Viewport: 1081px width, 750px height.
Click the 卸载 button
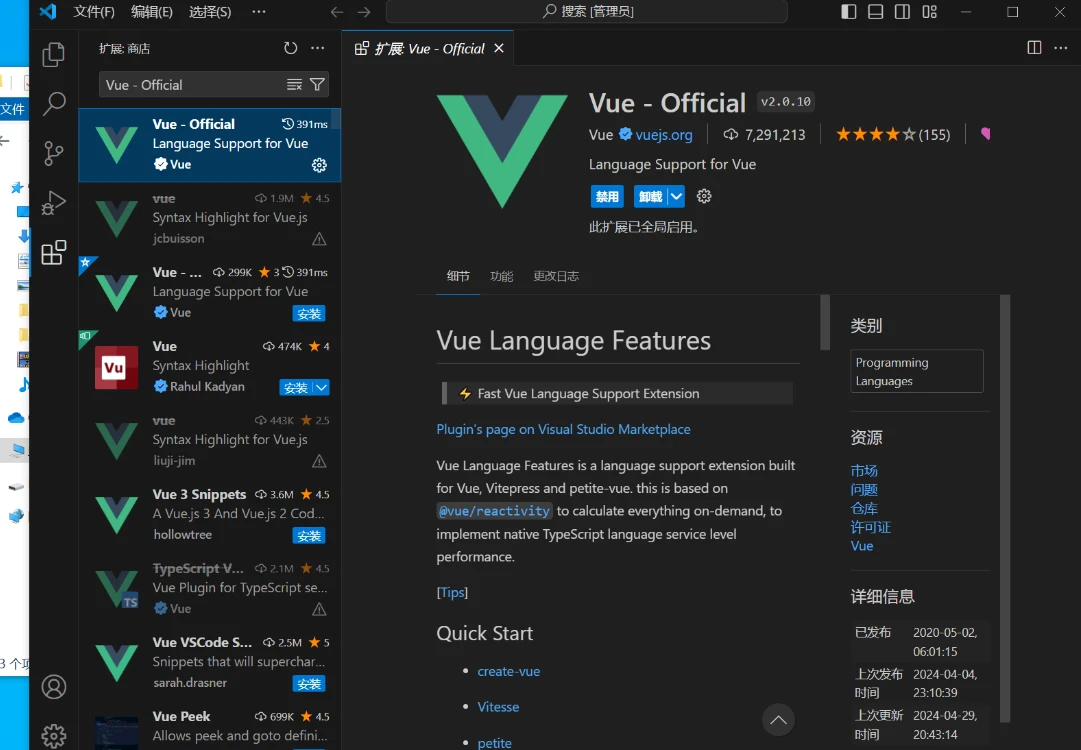coord(650,196)
